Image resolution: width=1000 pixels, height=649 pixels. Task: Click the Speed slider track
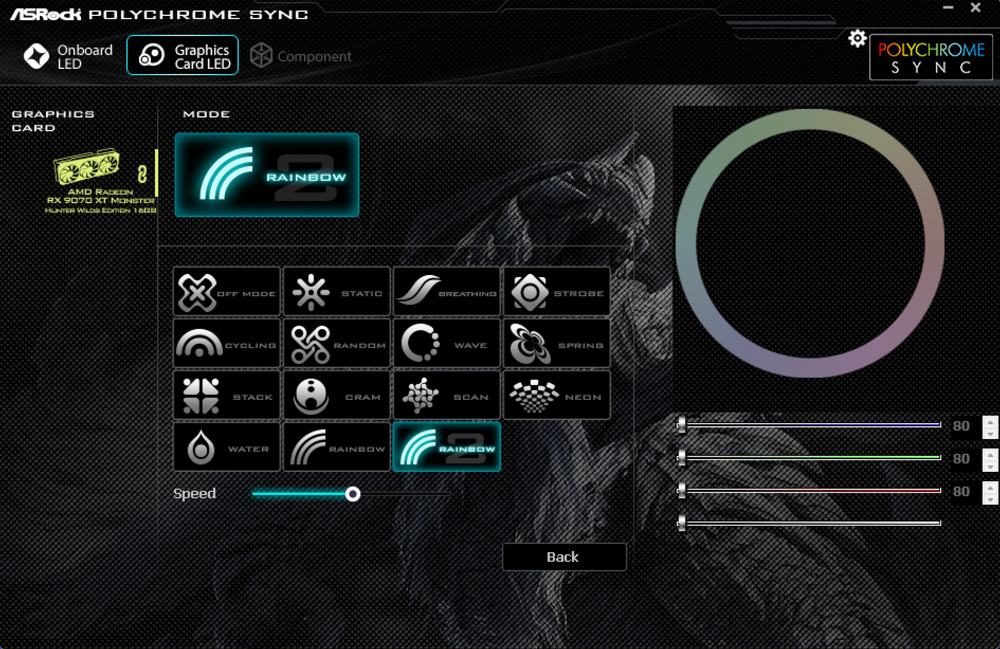(x=400, y=494)
